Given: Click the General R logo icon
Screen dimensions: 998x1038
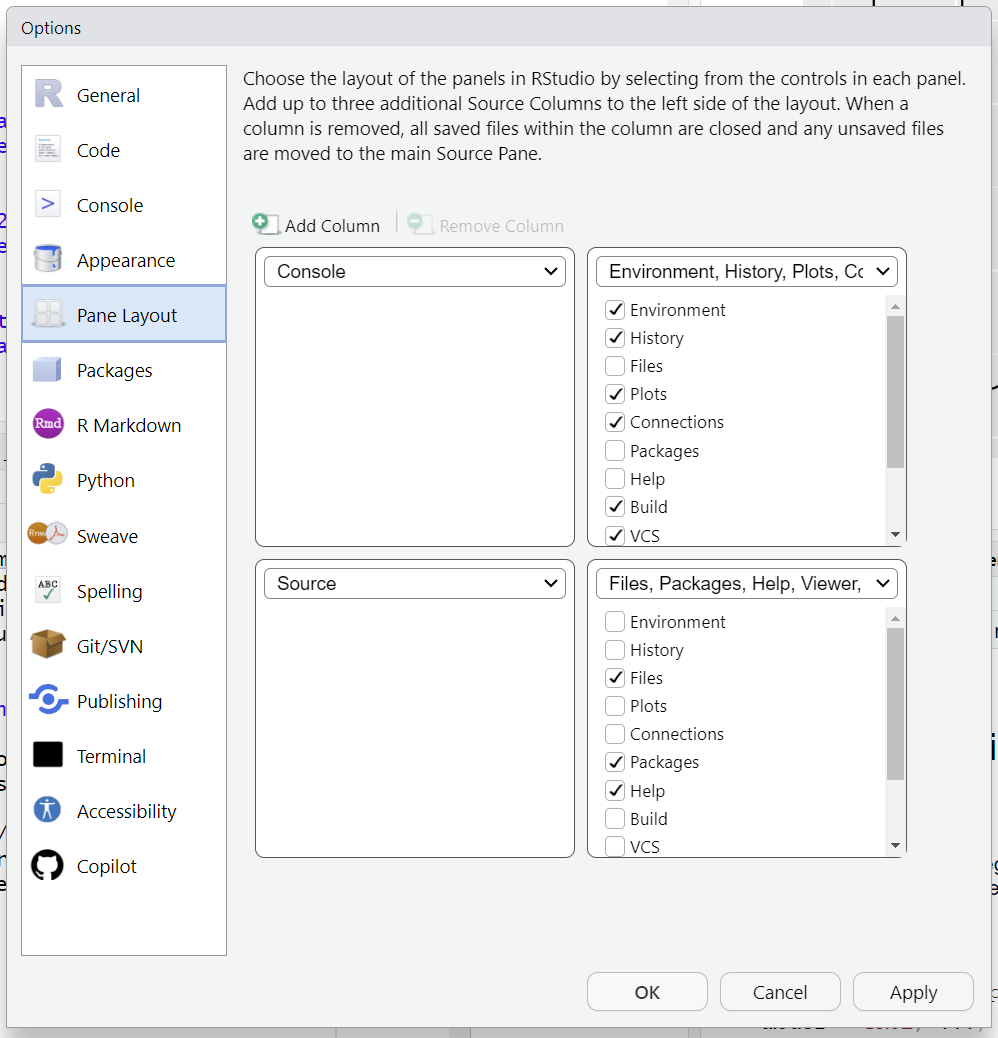Looking at the screenshot, I should click(48, 94).
